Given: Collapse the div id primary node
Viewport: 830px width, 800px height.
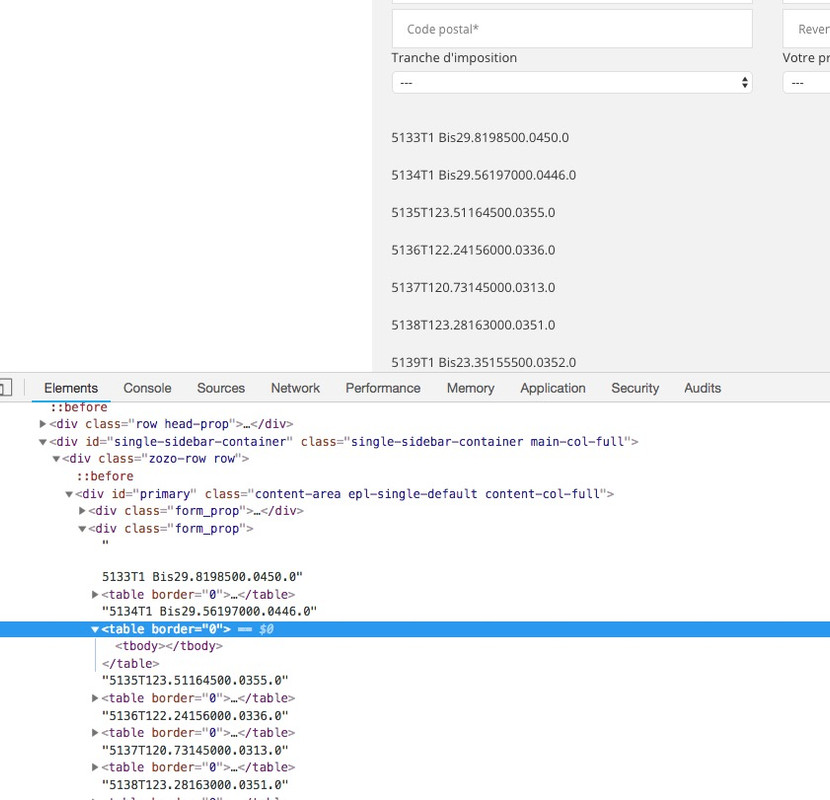Looking at the screenshot, I should pos(69,494).
